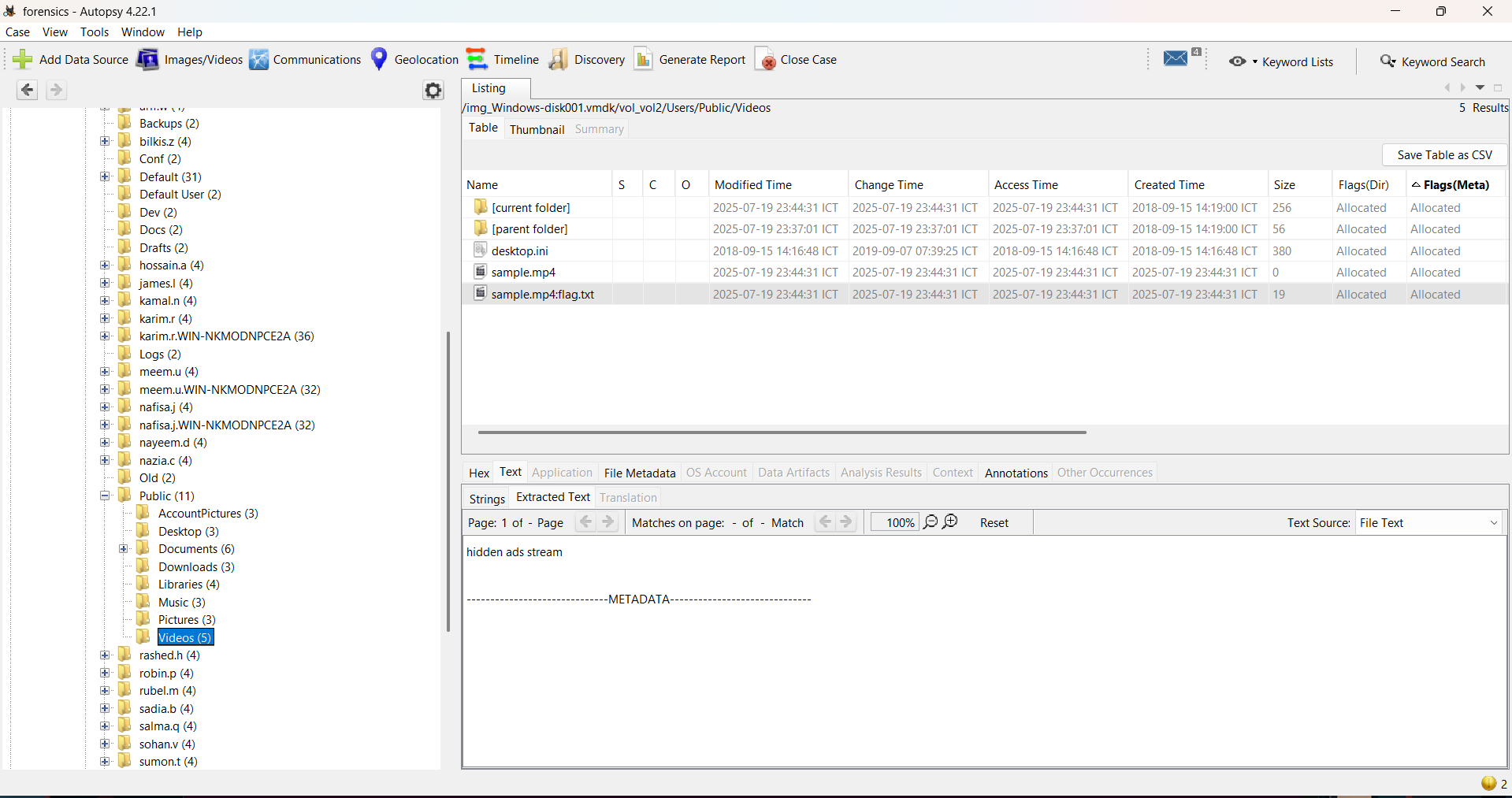Go forward with the tree forward arrow

point(56,90)
